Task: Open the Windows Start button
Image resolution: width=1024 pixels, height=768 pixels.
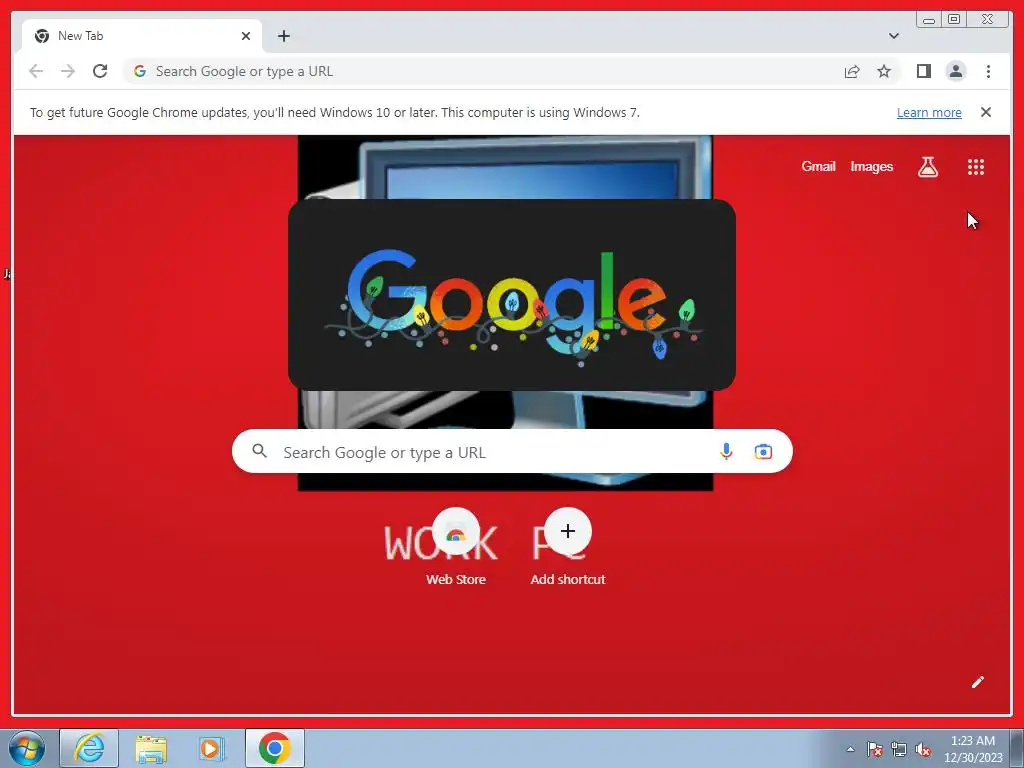Action: pyautogui.click(x=27, y=748)
